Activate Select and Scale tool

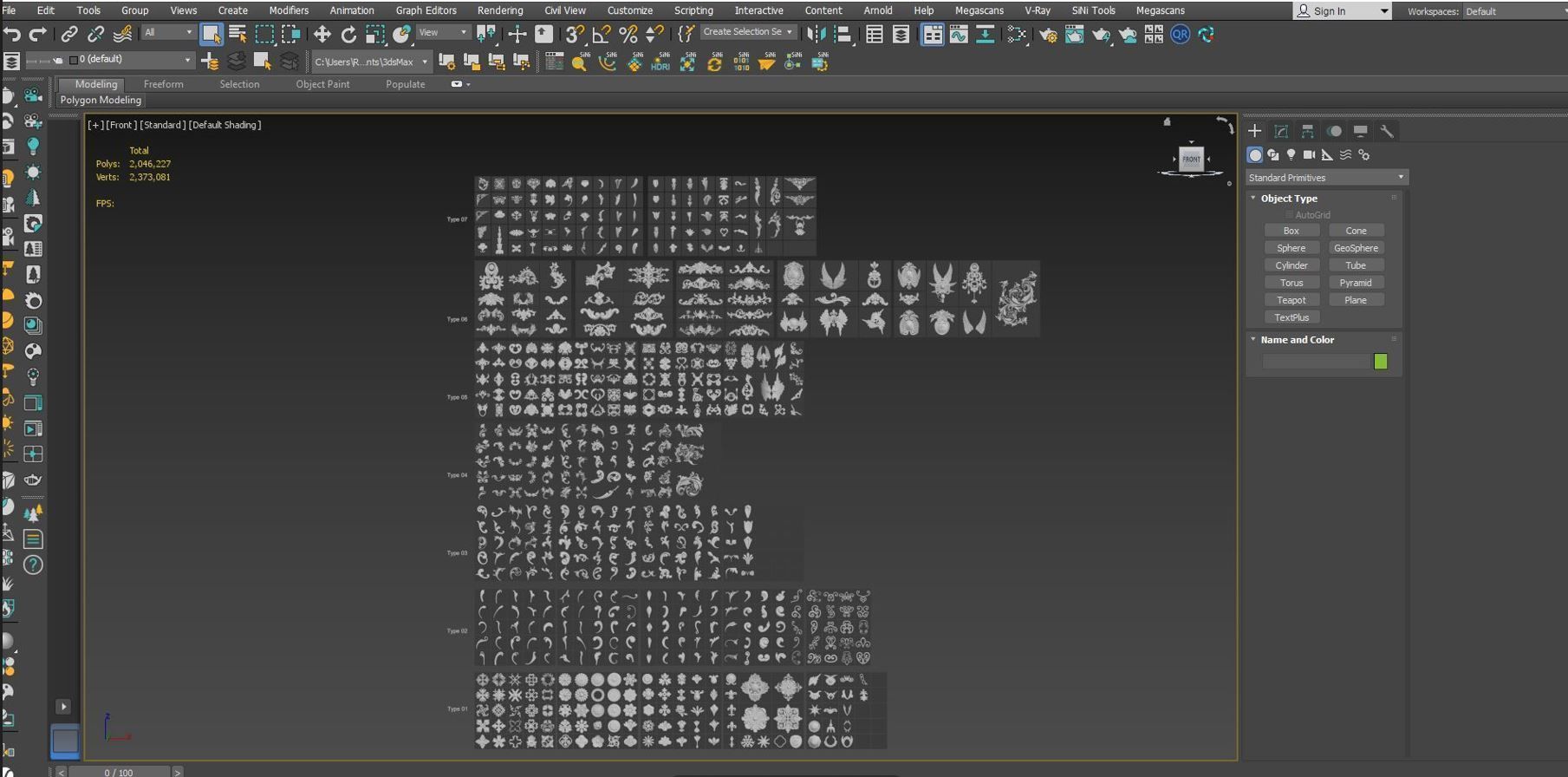pos(375,34)
